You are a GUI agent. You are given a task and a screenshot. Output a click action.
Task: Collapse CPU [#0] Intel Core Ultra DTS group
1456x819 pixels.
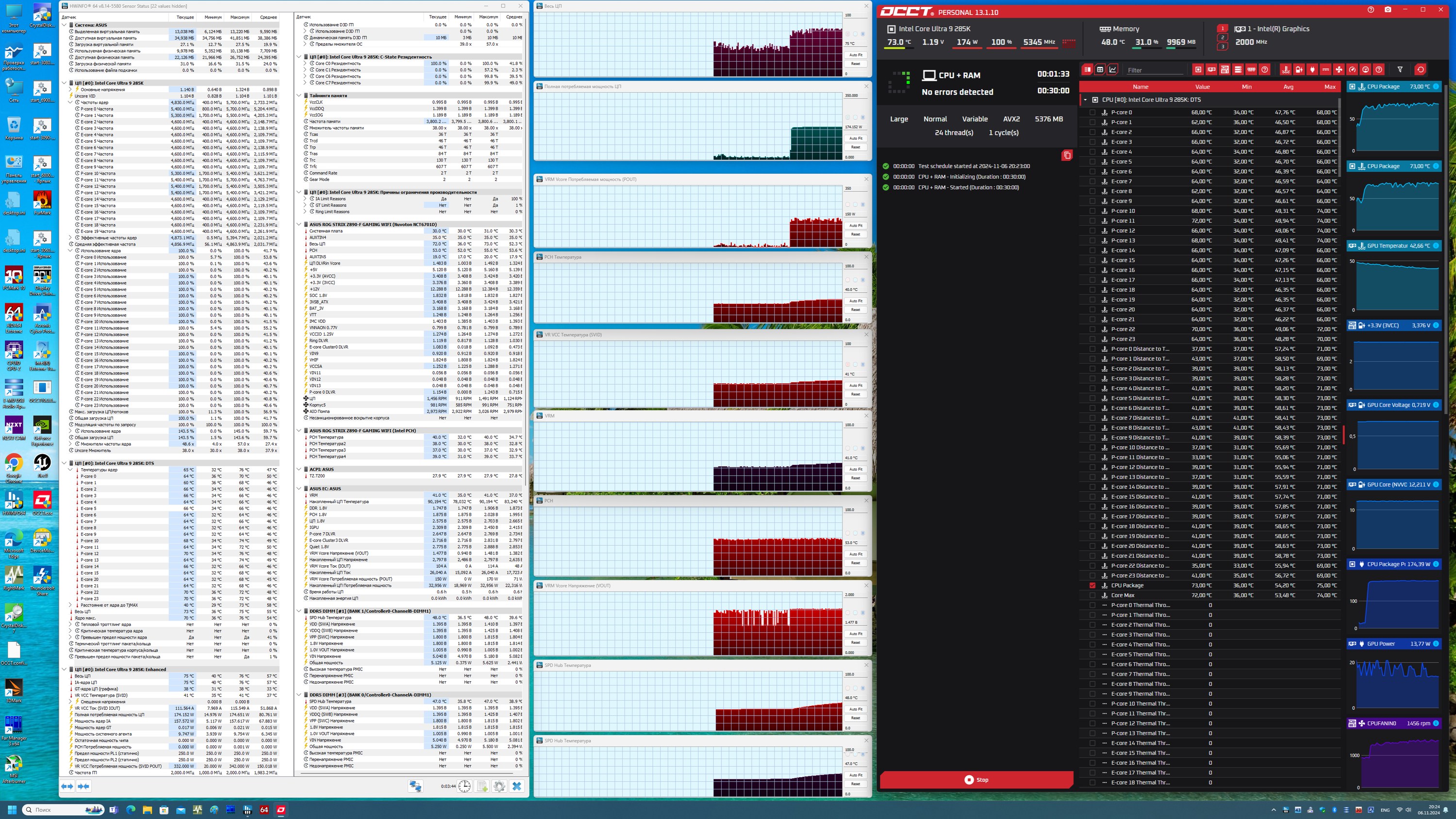point(1085,99)
